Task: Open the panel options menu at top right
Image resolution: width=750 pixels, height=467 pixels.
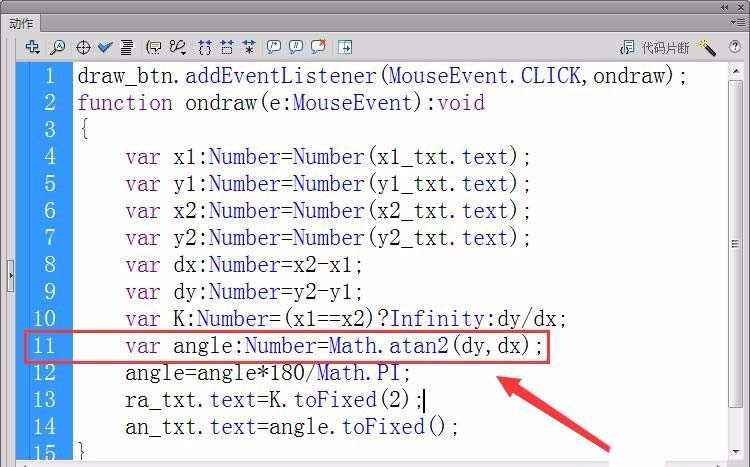Action: pos(736,22)
